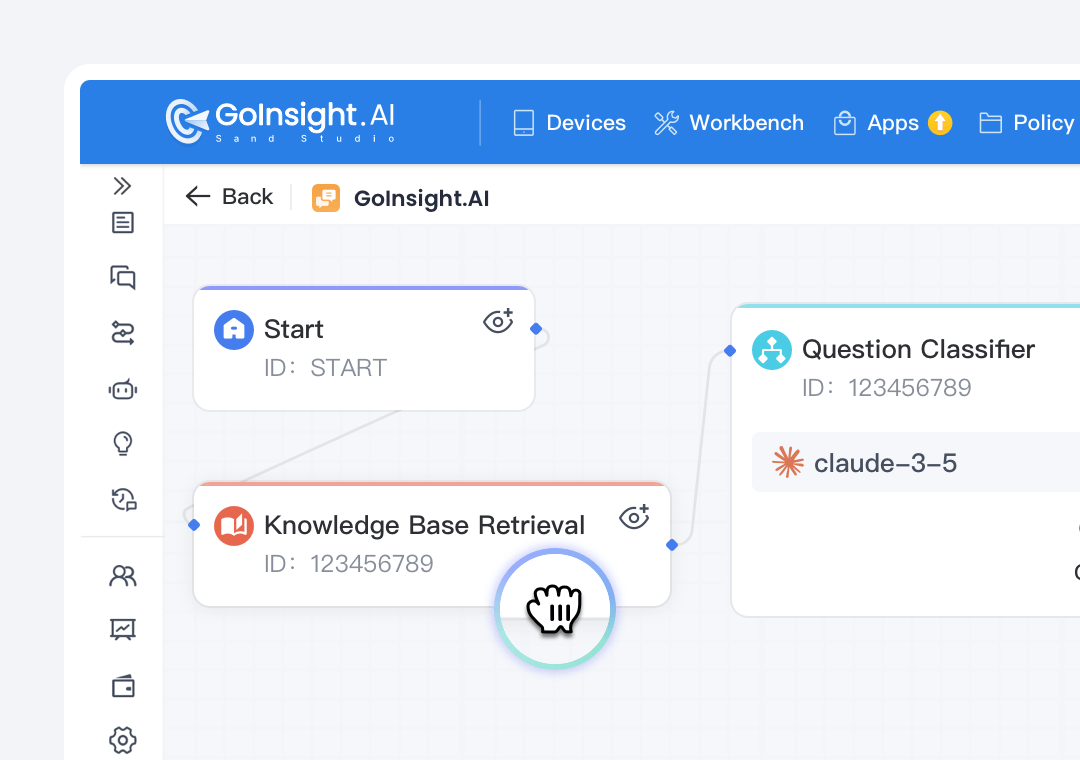Click the GoInsight.AI logo in header
Image resolution: width=1080 pixels, height=760 pixels.
point(280,121)
